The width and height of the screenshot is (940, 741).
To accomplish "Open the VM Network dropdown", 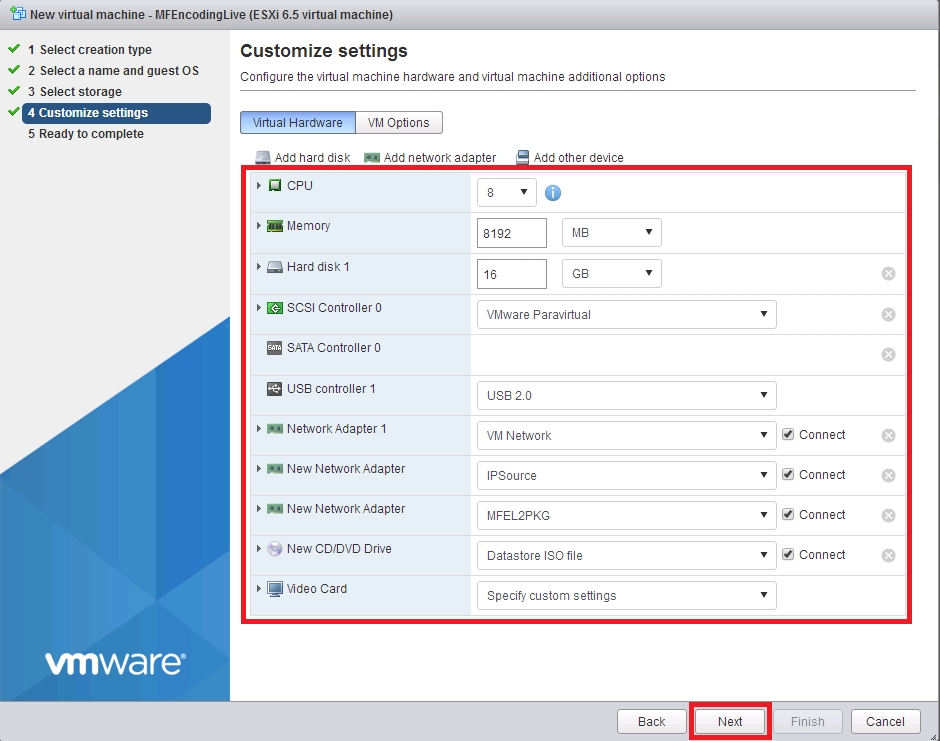I will tap(626, 436).
